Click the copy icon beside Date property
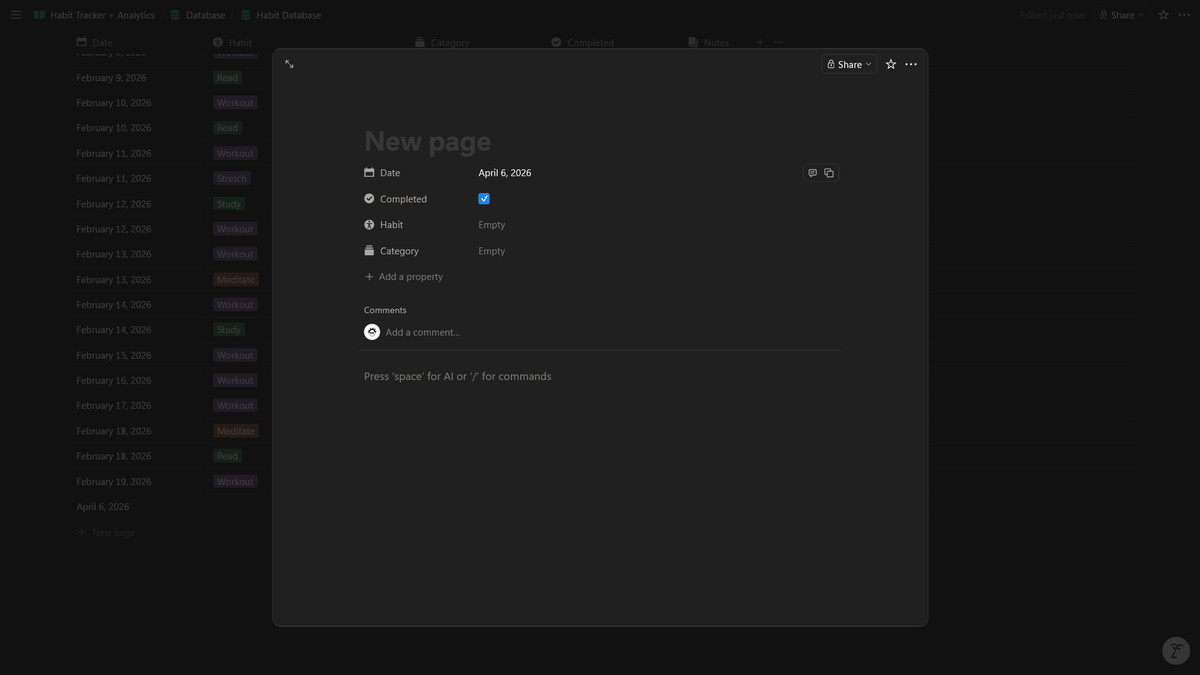This screenshot has height=675, width=1200. [829, 173]
